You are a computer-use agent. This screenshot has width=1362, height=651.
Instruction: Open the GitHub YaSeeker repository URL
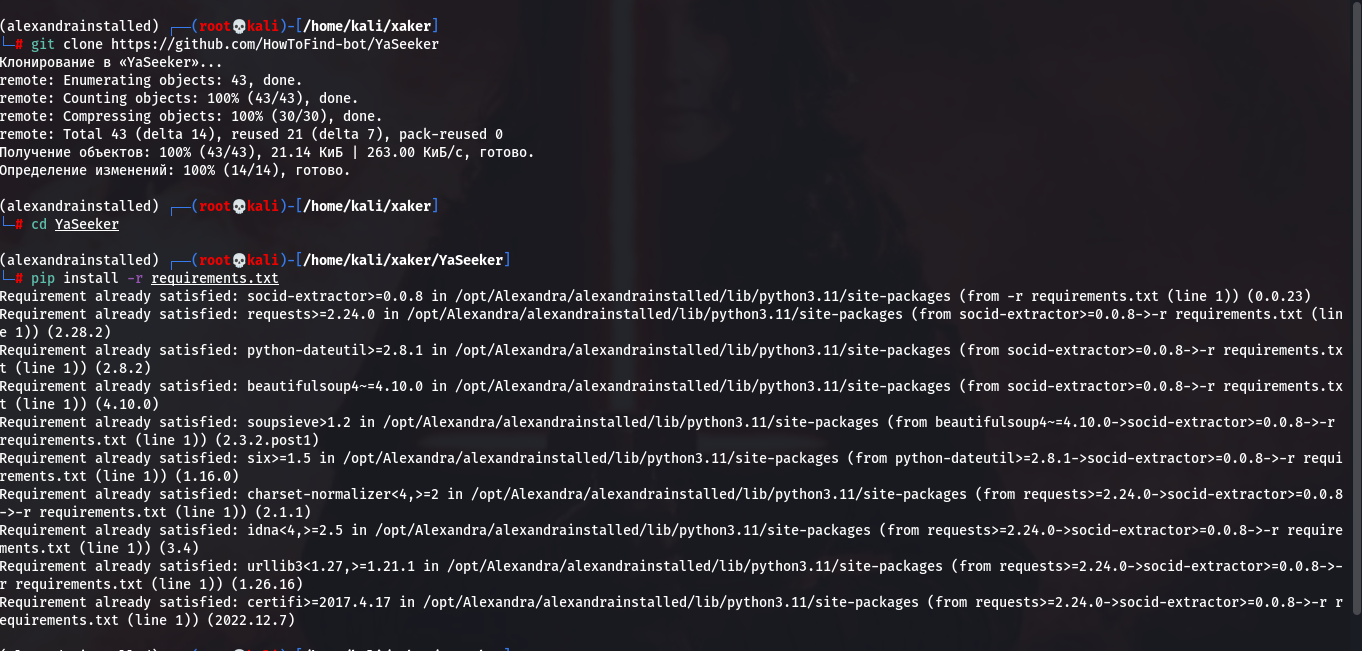pos(274,44)
